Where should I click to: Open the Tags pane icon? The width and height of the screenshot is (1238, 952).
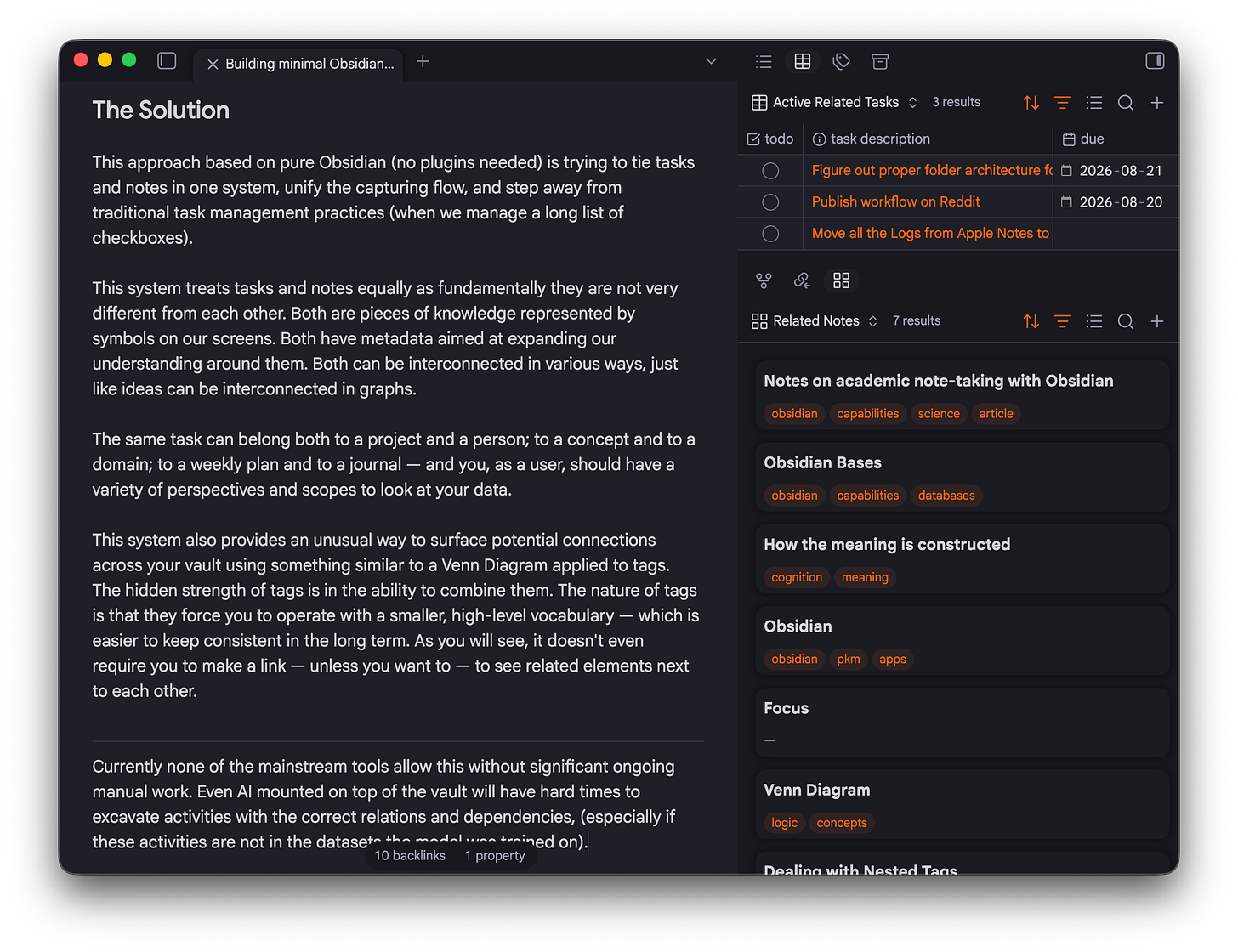click(x=841, y=61)
